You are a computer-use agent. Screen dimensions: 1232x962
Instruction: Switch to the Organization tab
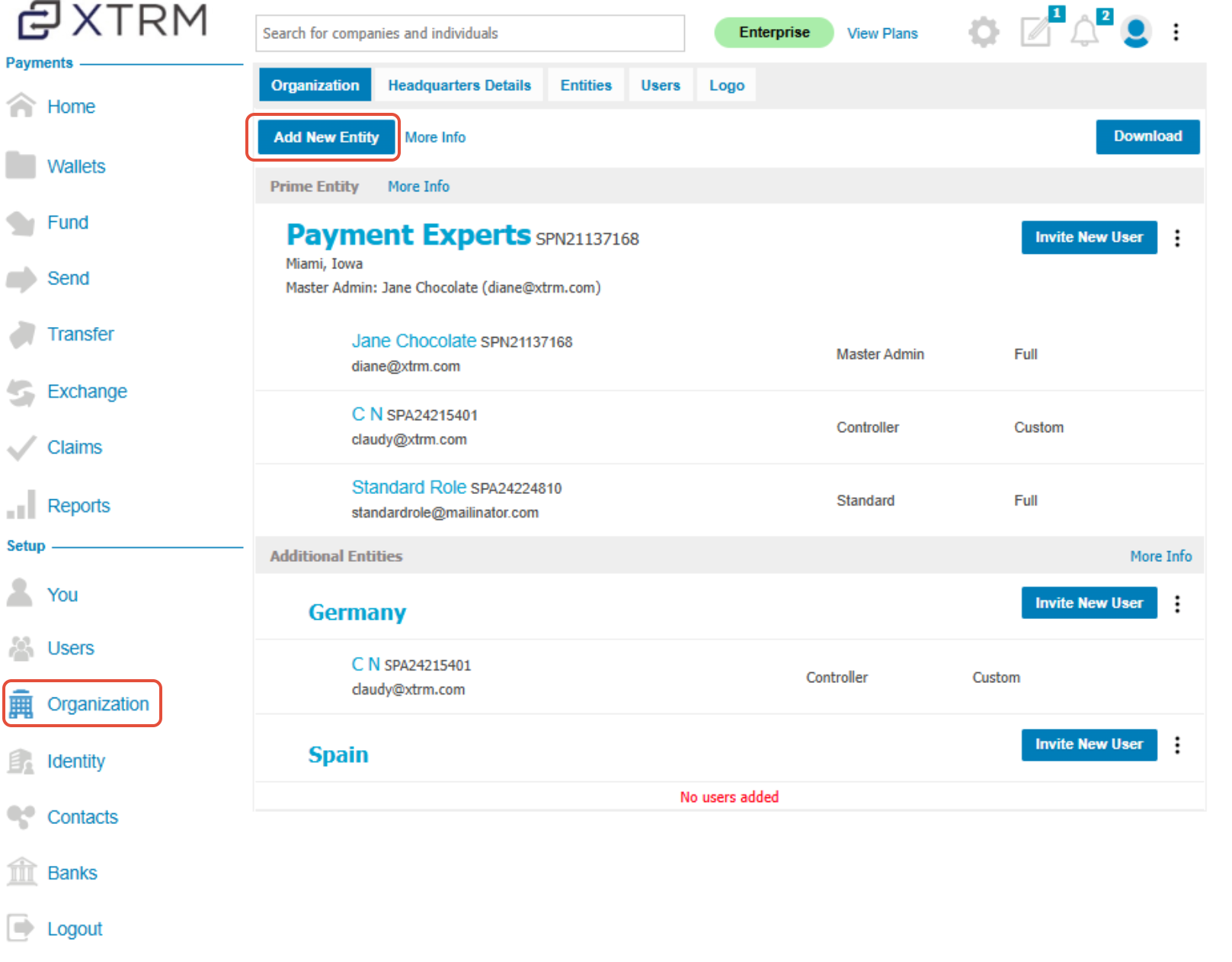tap(315, 85)
